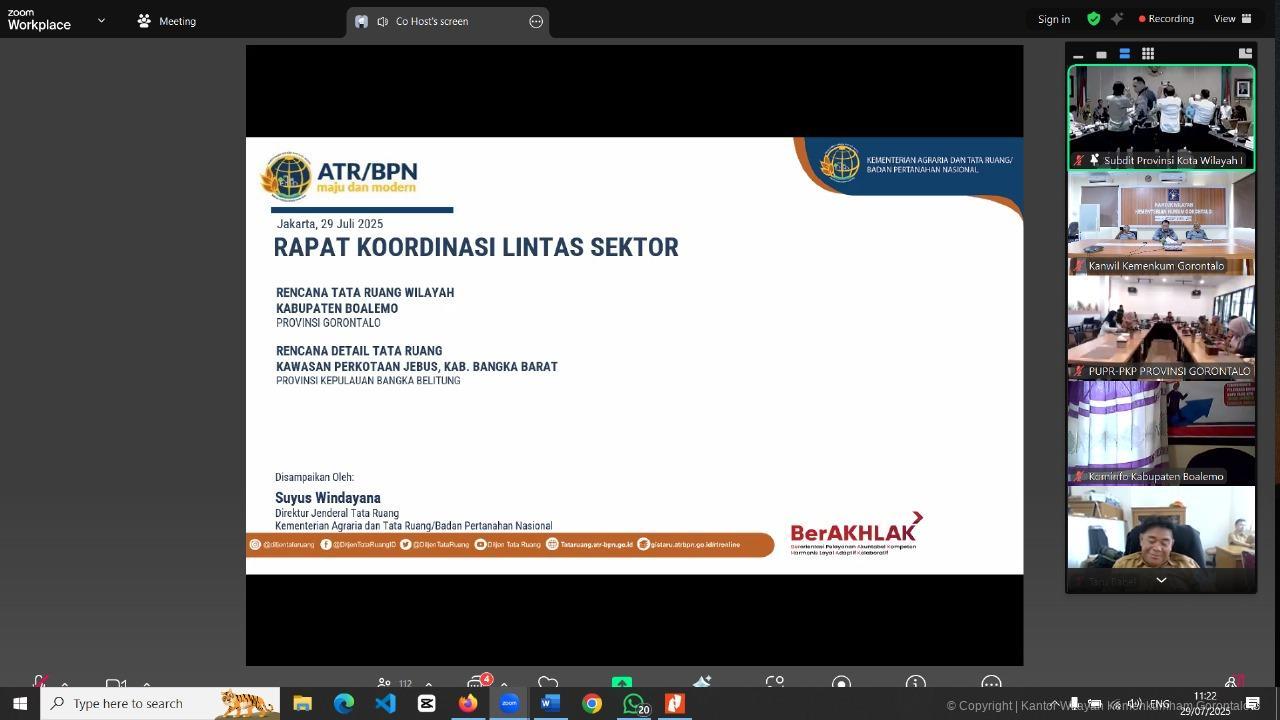Click the ATR/BPN maju dan modern logo
Screen dimensions: 1280x720
tap(339, 176)
